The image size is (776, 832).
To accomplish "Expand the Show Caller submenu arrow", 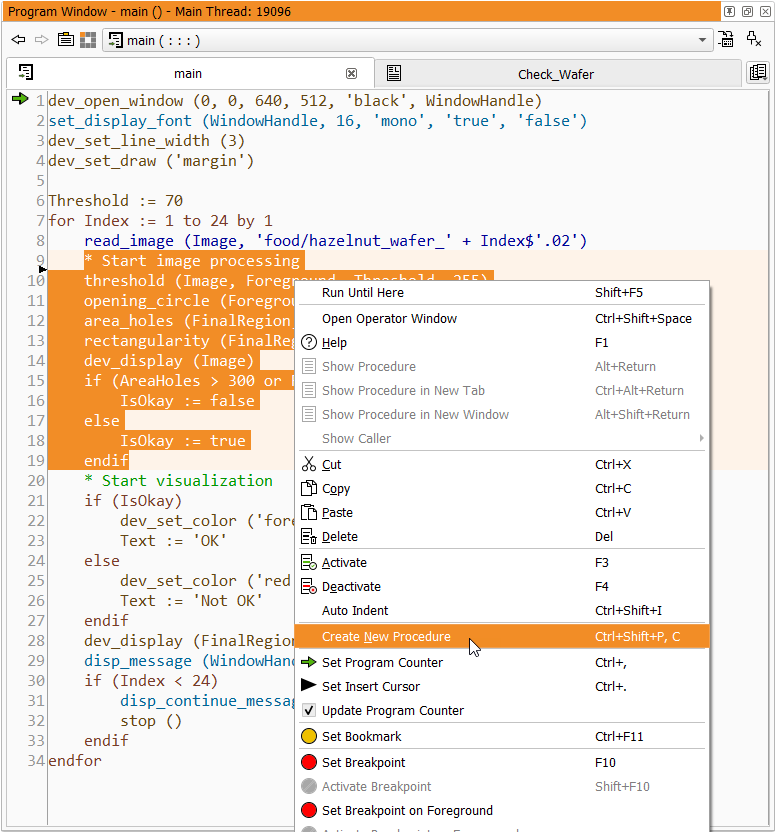I will (701, 439).
